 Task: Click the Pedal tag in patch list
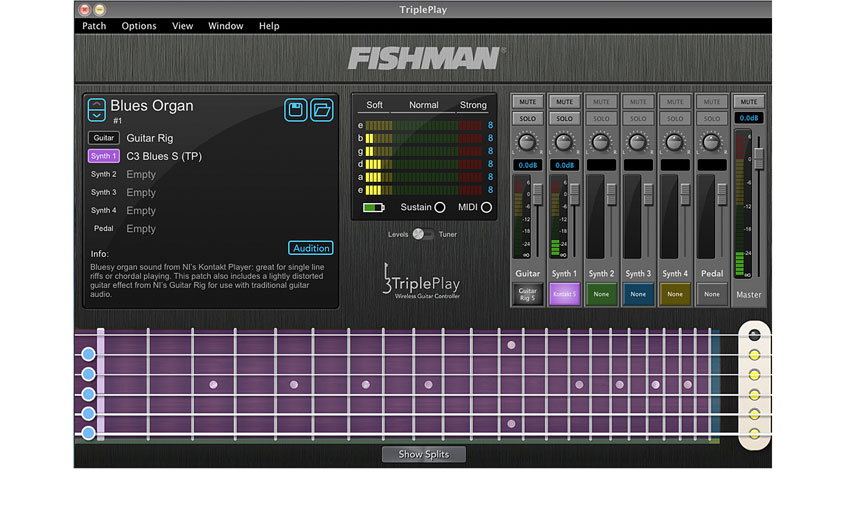[x=104, y=229]
